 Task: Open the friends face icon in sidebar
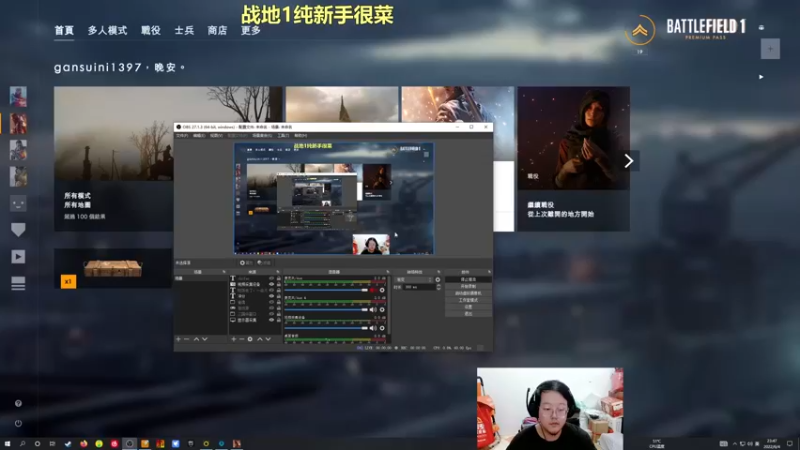(18, 204)
